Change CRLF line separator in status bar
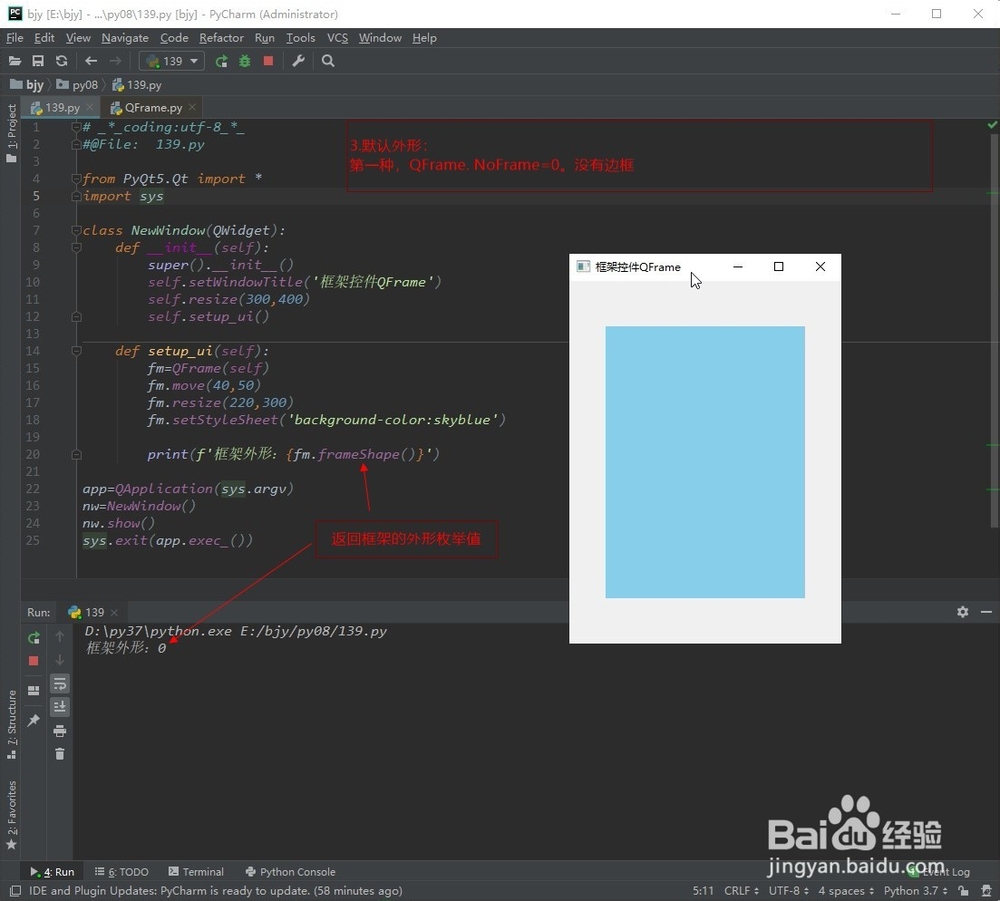The image size is (1000, 901). (x=741, y=891)
